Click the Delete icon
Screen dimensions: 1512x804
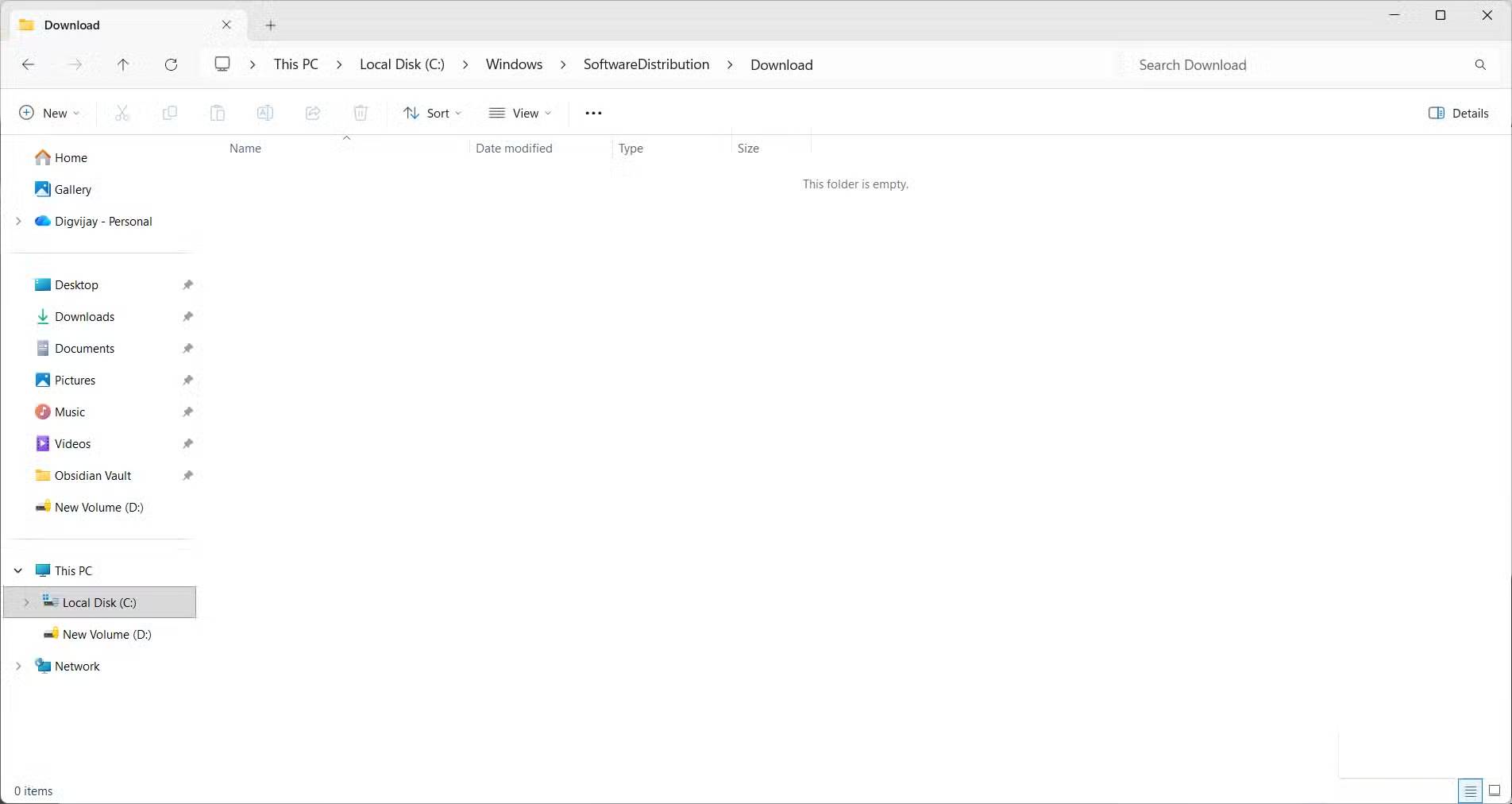361,113
